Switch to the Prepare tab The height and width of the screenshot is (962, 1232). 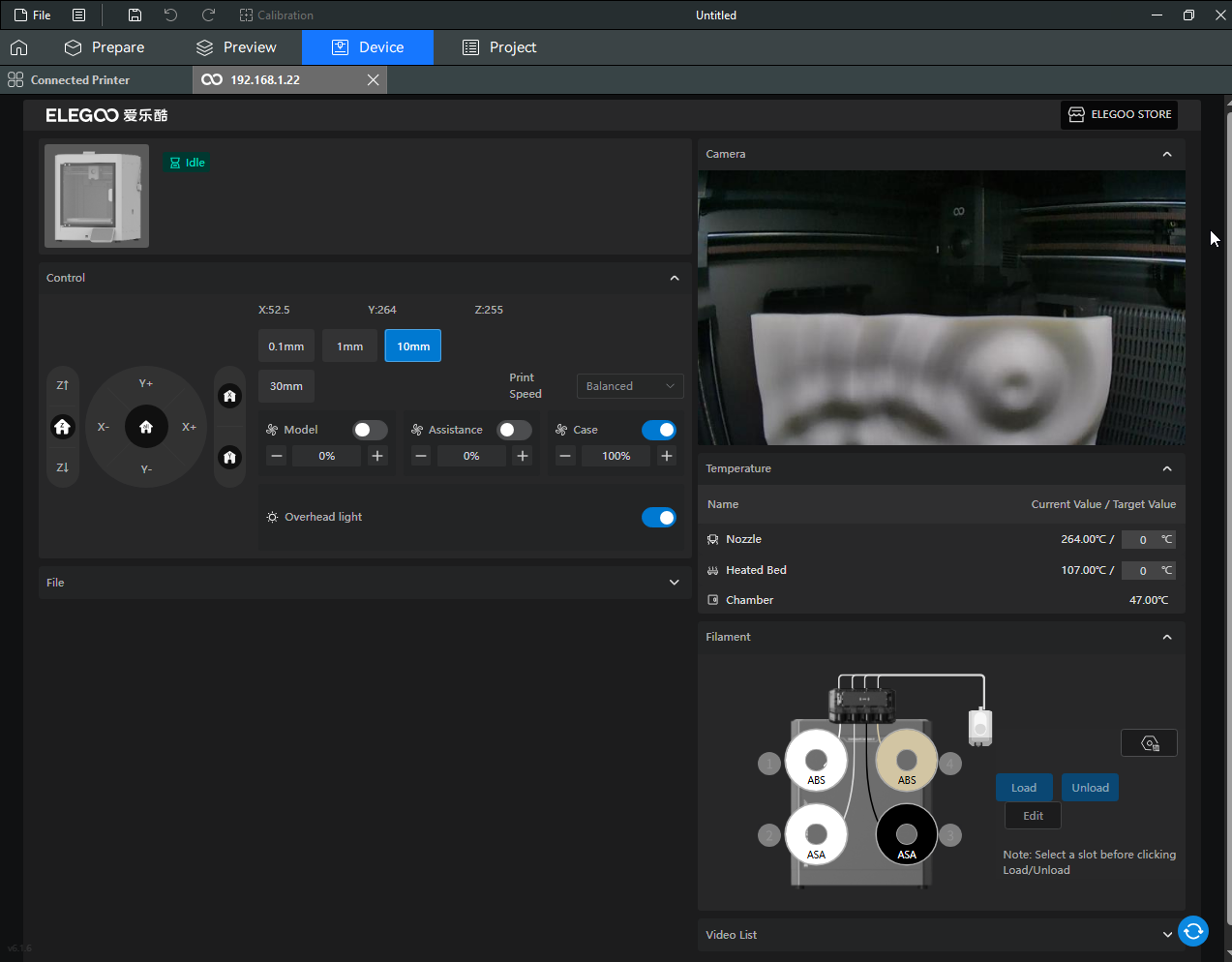105,47
